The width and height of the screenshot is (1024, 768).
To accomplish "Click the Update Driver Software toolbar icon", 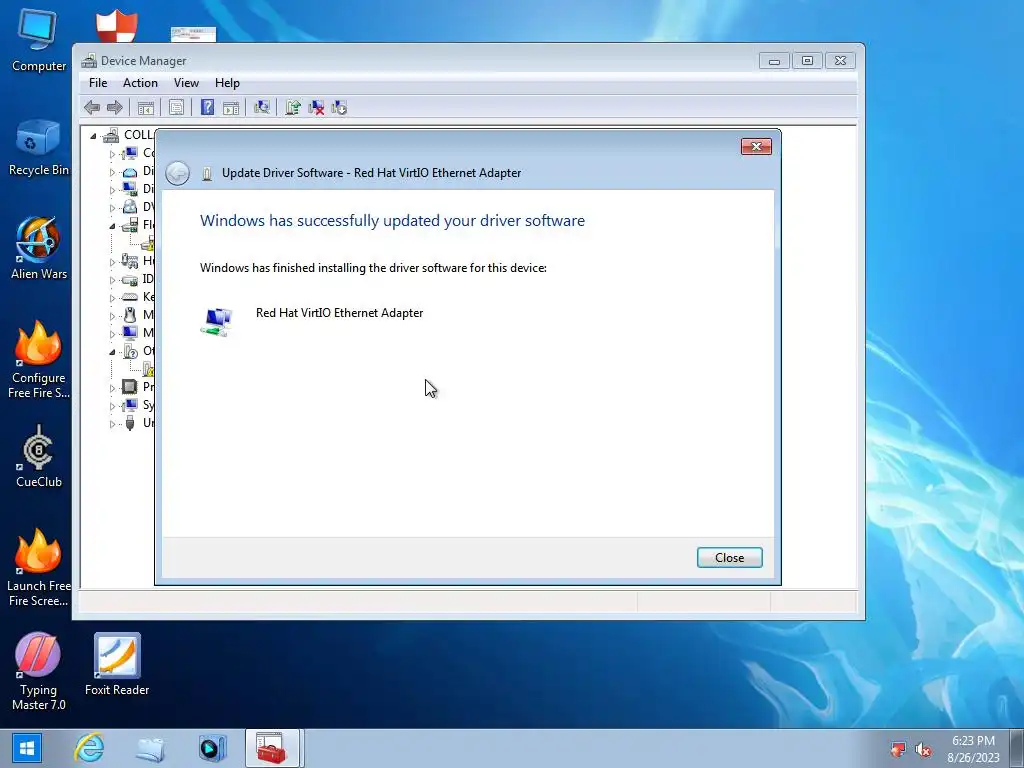I will [x=293, y=107].
